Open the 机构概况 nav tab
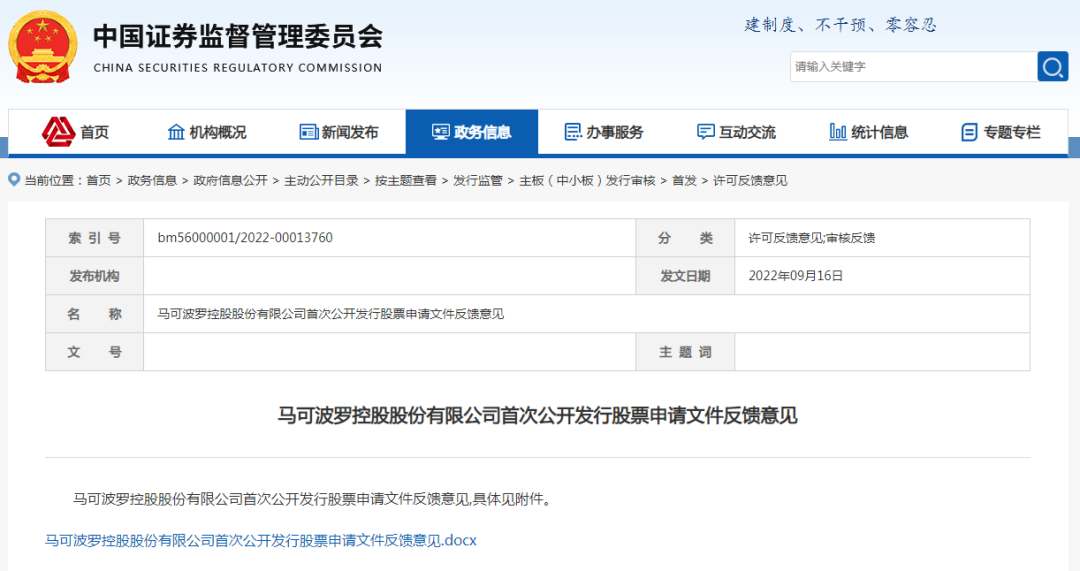Viewport: 1080px width, 571px height. click(207, 132)
